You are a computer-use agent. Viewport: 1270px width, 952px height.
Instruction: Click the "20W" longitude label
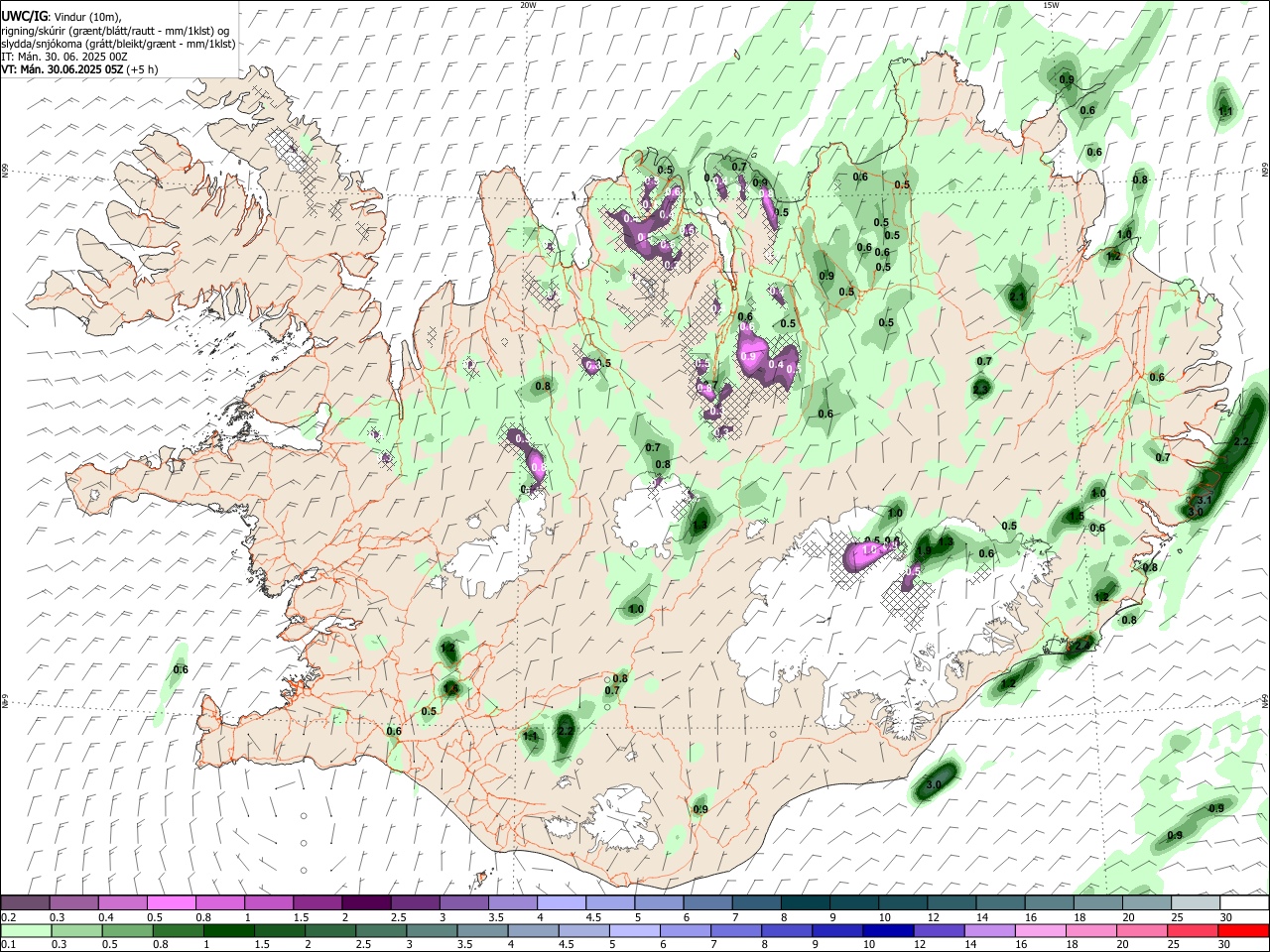pyautogui.click(x=528, y=5)
